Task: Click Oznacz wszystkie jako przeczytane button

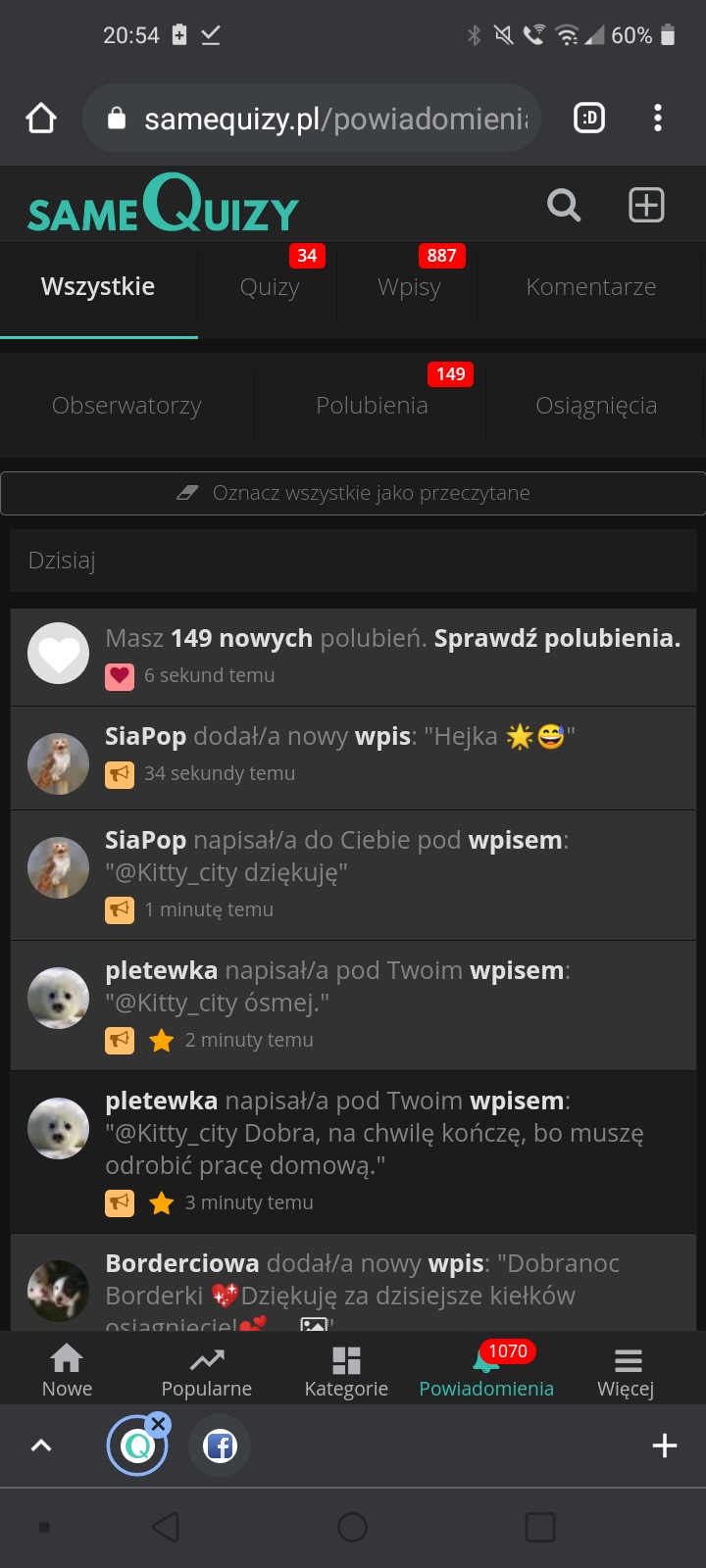Action: click(353, 493)
